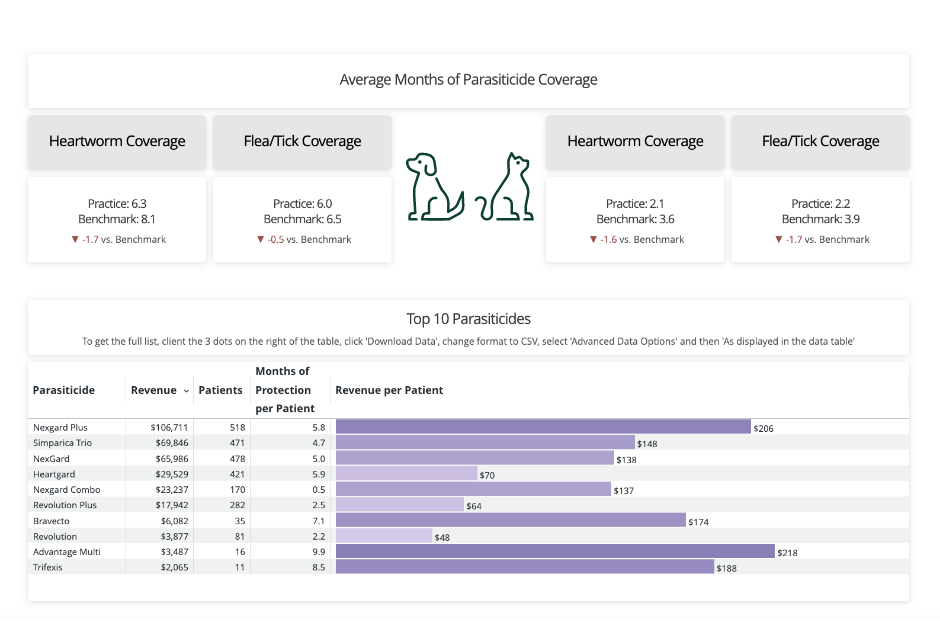940x640 pixels.
Task: Click the dog outline icon
Action: point(435,186)
